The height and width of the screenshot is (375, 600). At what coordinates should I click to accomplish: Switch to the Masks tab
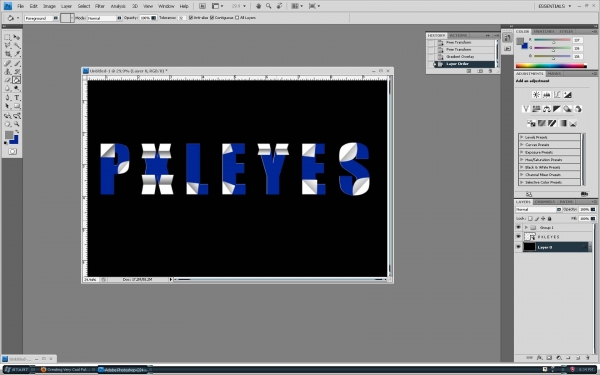pyautogui.click(x=554, y=73)
